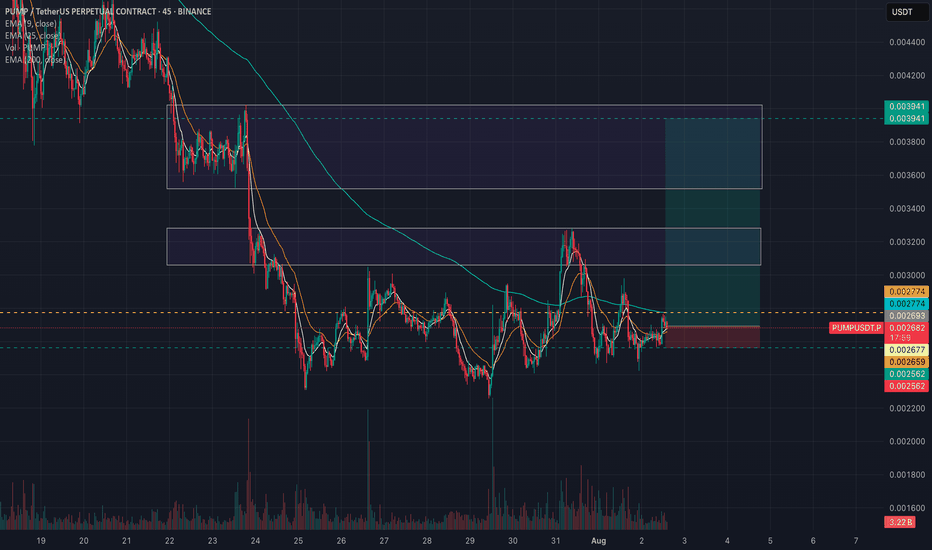Select the EMA (9, close) indicator legend

coord(30,24)
